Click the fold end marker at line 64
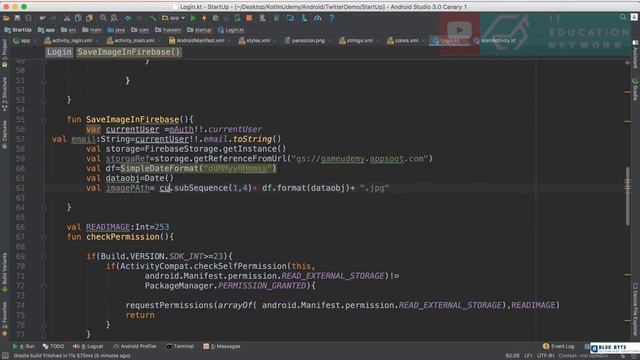The width and height of the screenshot is (640, 360). coord(44,208)
